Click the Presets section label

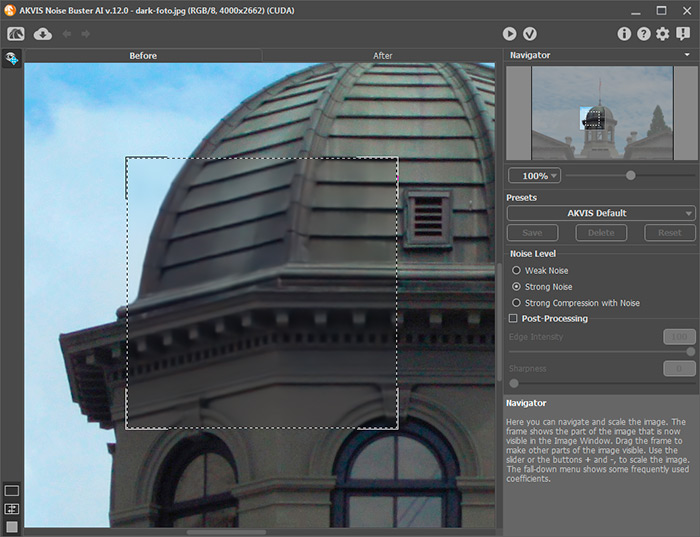pos(521,197)
